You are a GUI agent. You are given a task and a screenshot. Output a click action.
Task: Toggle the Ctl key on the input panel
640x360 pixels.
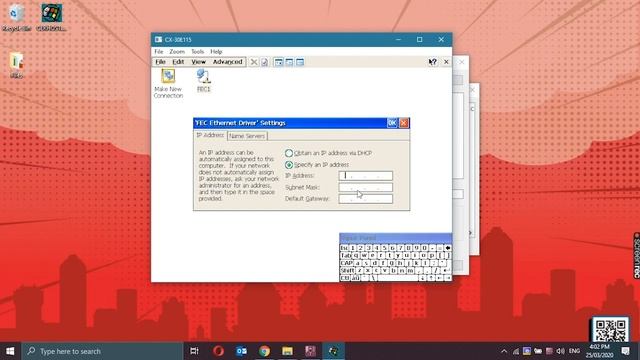[x=345, y=278]
